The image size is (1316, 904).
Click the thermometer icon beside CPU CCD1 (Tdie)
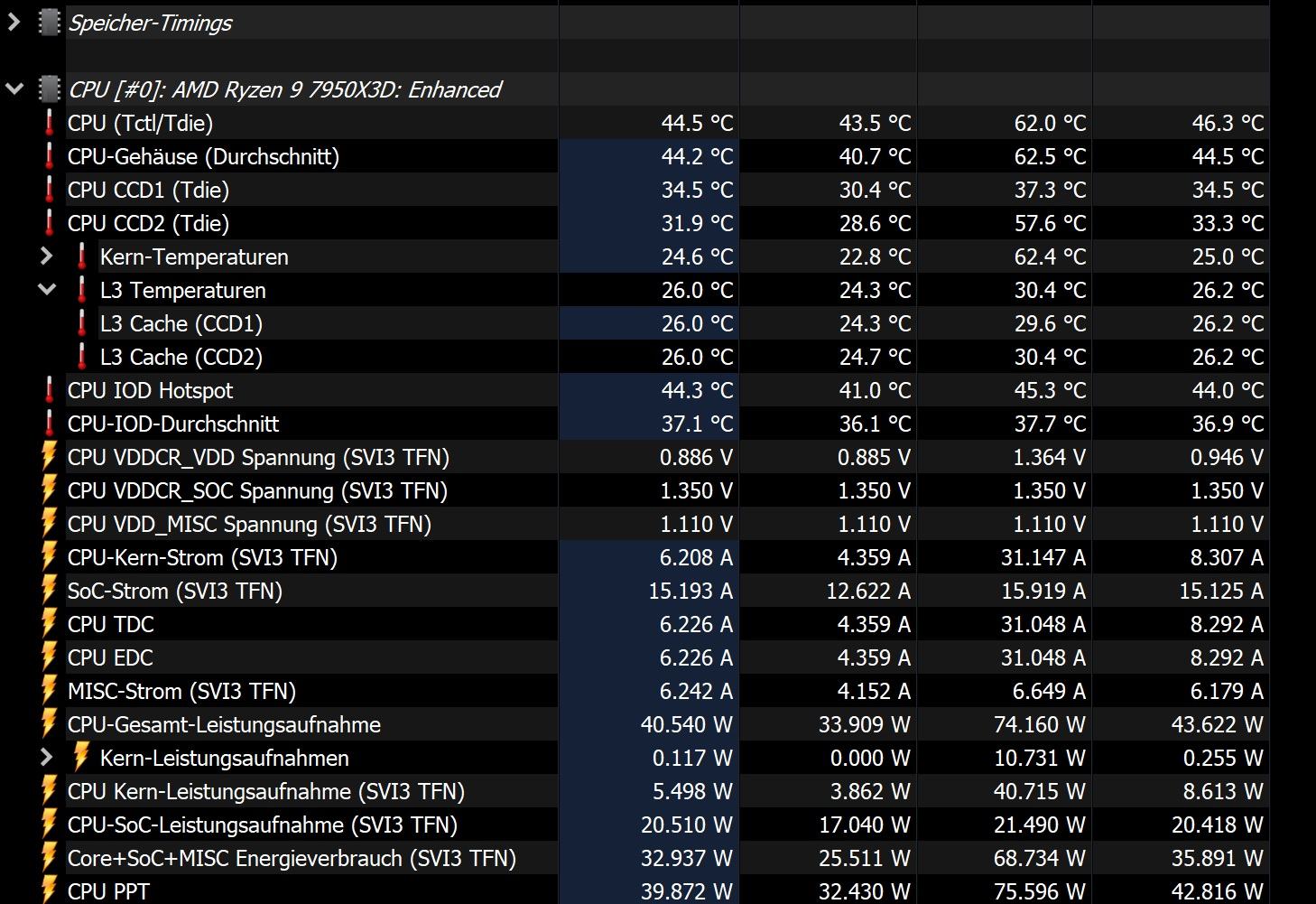point(50,190)
